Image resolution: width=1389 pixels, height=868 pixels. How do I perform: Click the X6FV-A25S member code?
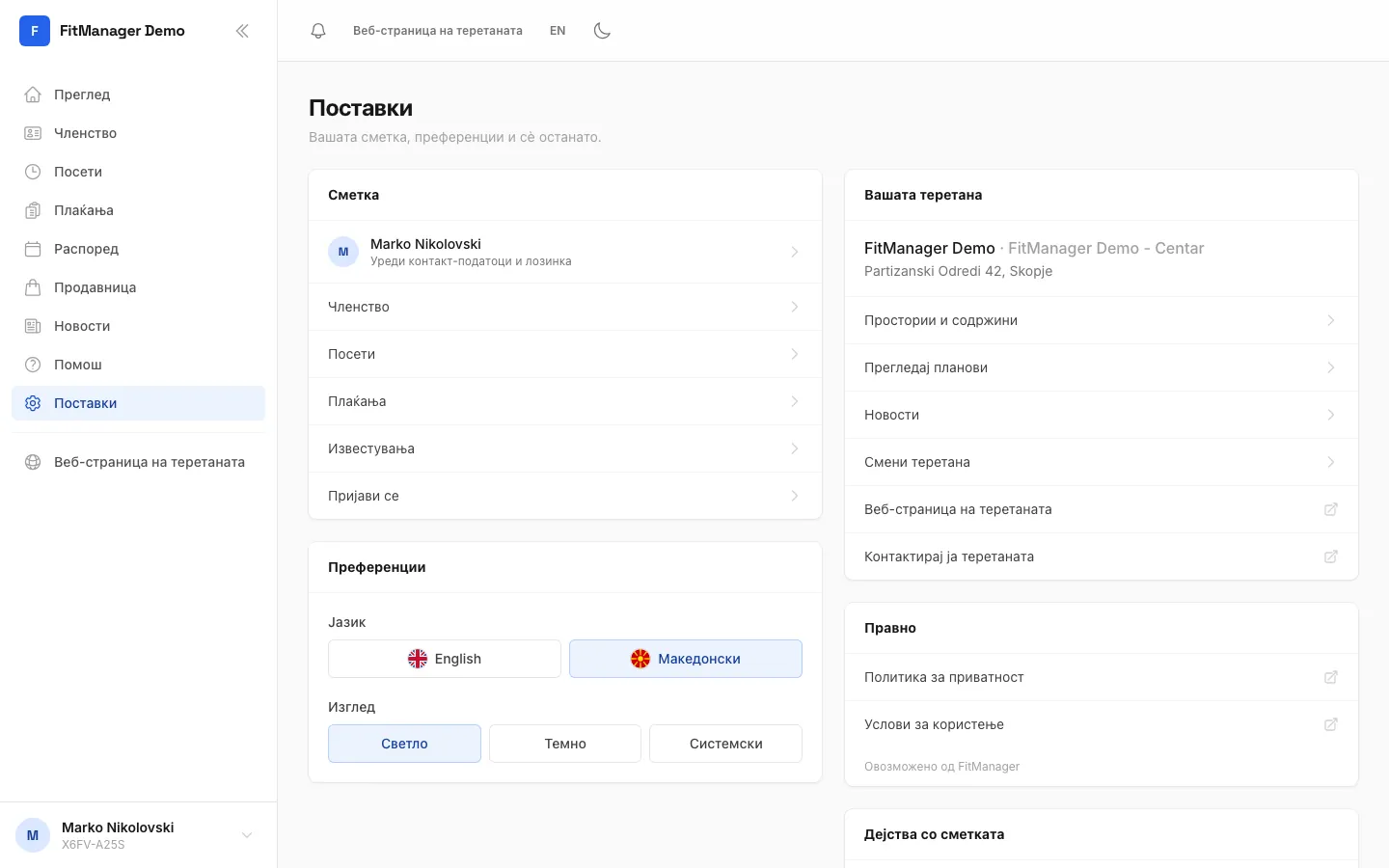[94, 845]
